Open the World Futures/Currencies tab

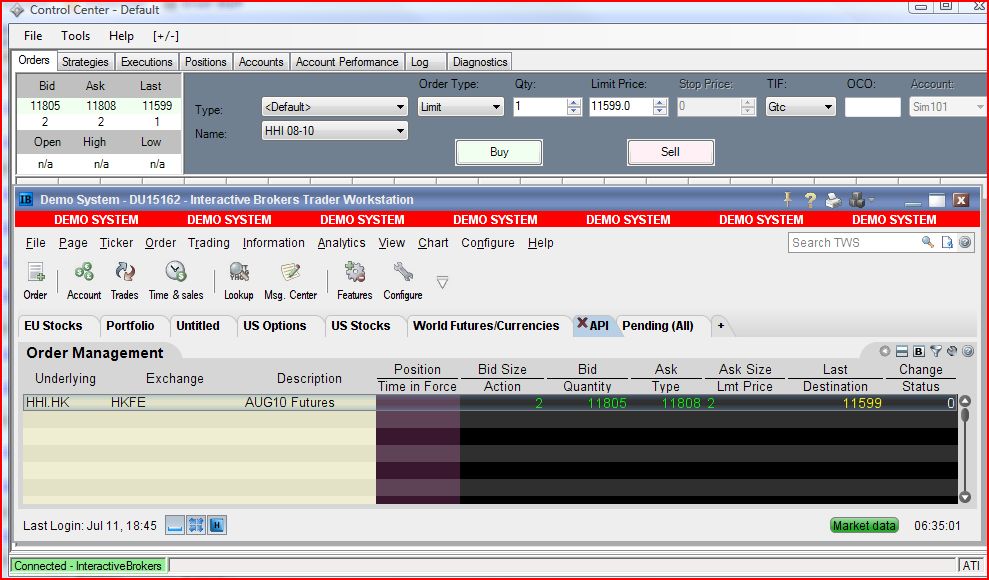point(486,326)
